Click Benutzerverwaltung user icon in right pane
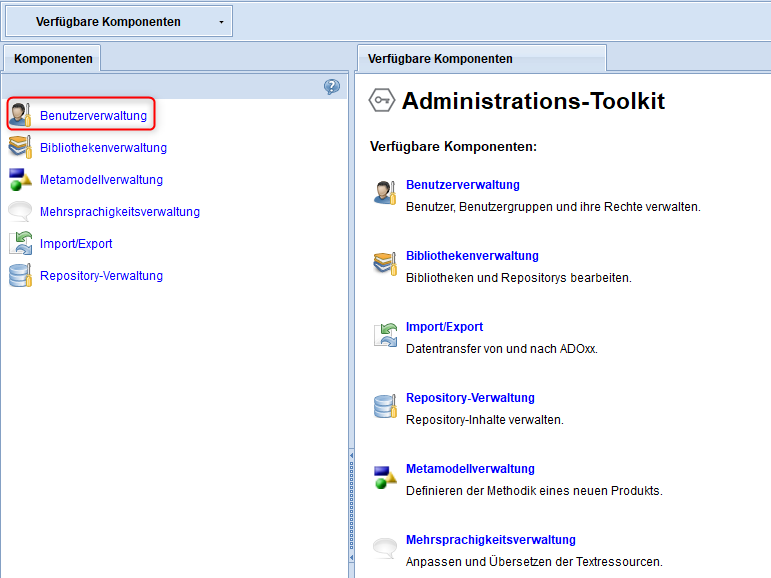Image resolution: width=771 pixels, height=578 pixels. [385, 192]
